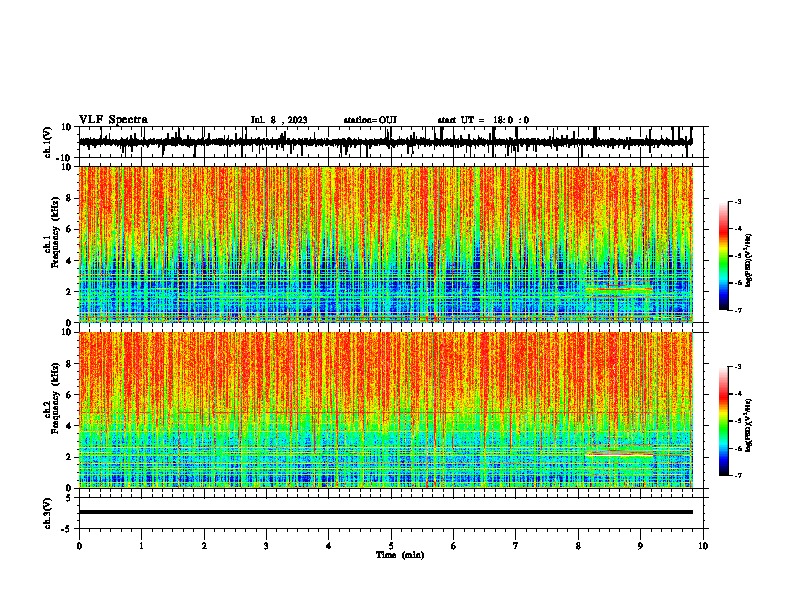Click time axis tick label 8
792x612 pixels.
point(578,546)
